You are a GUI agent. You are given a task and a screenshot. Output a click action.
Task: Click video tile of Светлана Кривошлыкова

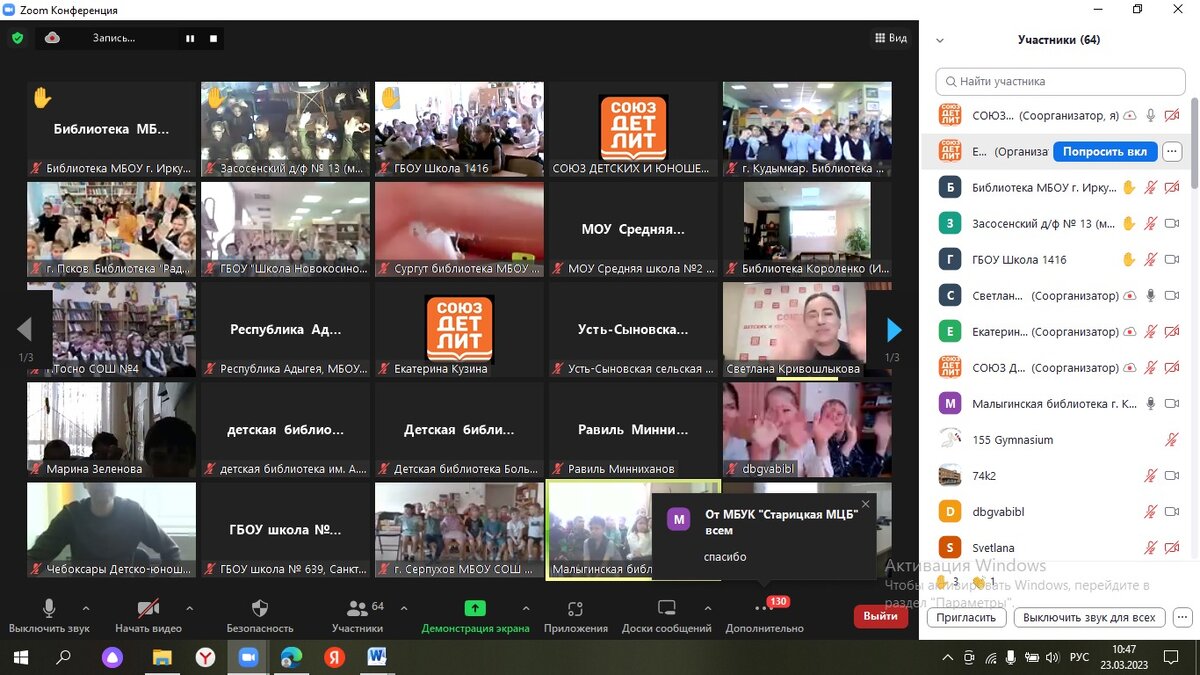click(x=807, y=329)
